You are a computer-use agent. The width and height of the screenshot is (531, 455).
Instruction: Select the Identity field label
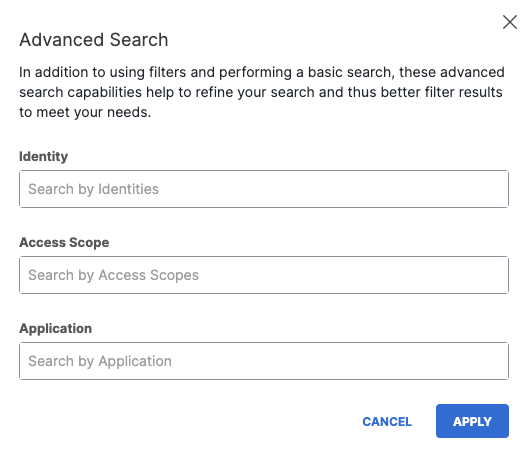(x=43, y=156)
